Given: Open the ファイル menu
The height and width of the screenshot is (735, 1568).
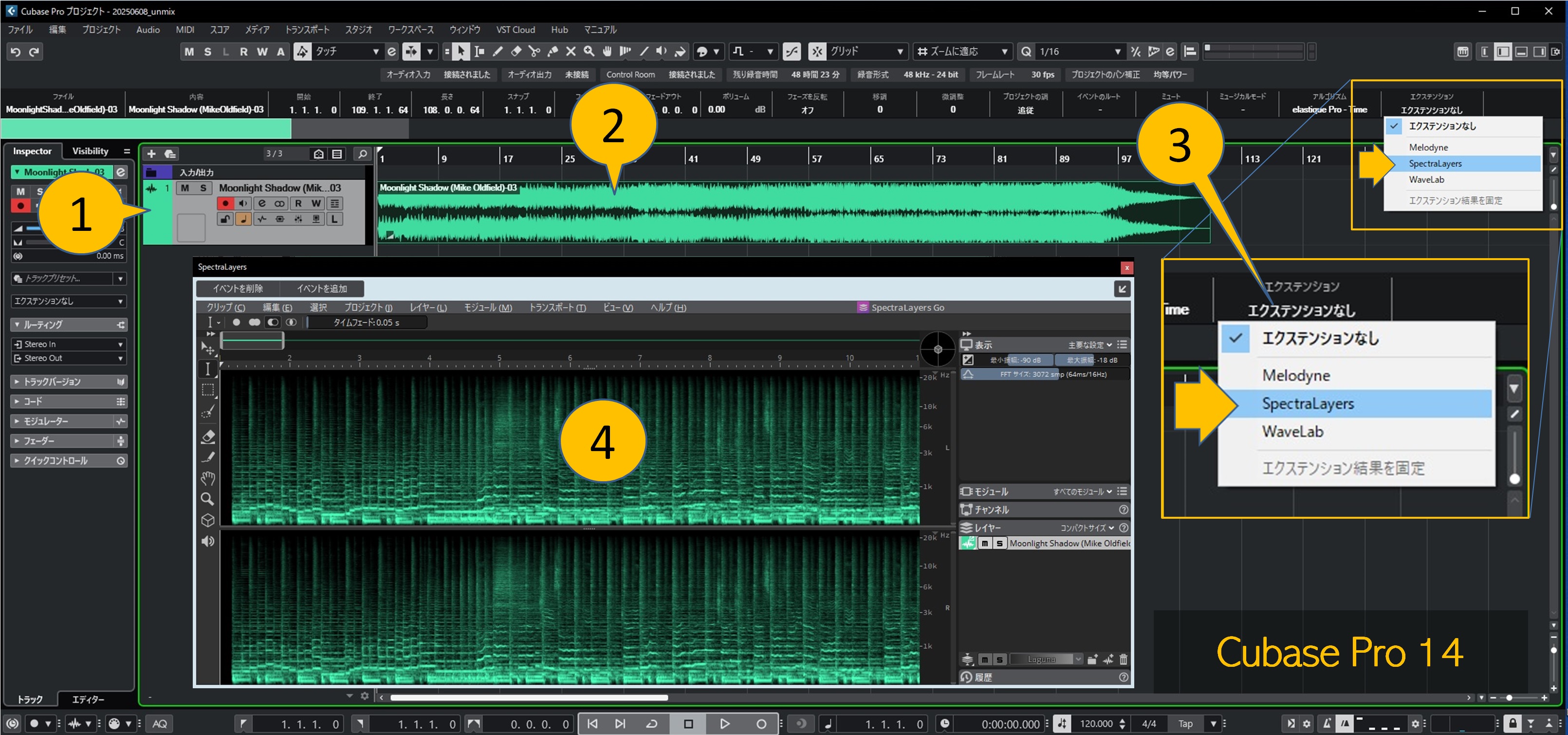Looking at the screenshot, I should 20,30.
